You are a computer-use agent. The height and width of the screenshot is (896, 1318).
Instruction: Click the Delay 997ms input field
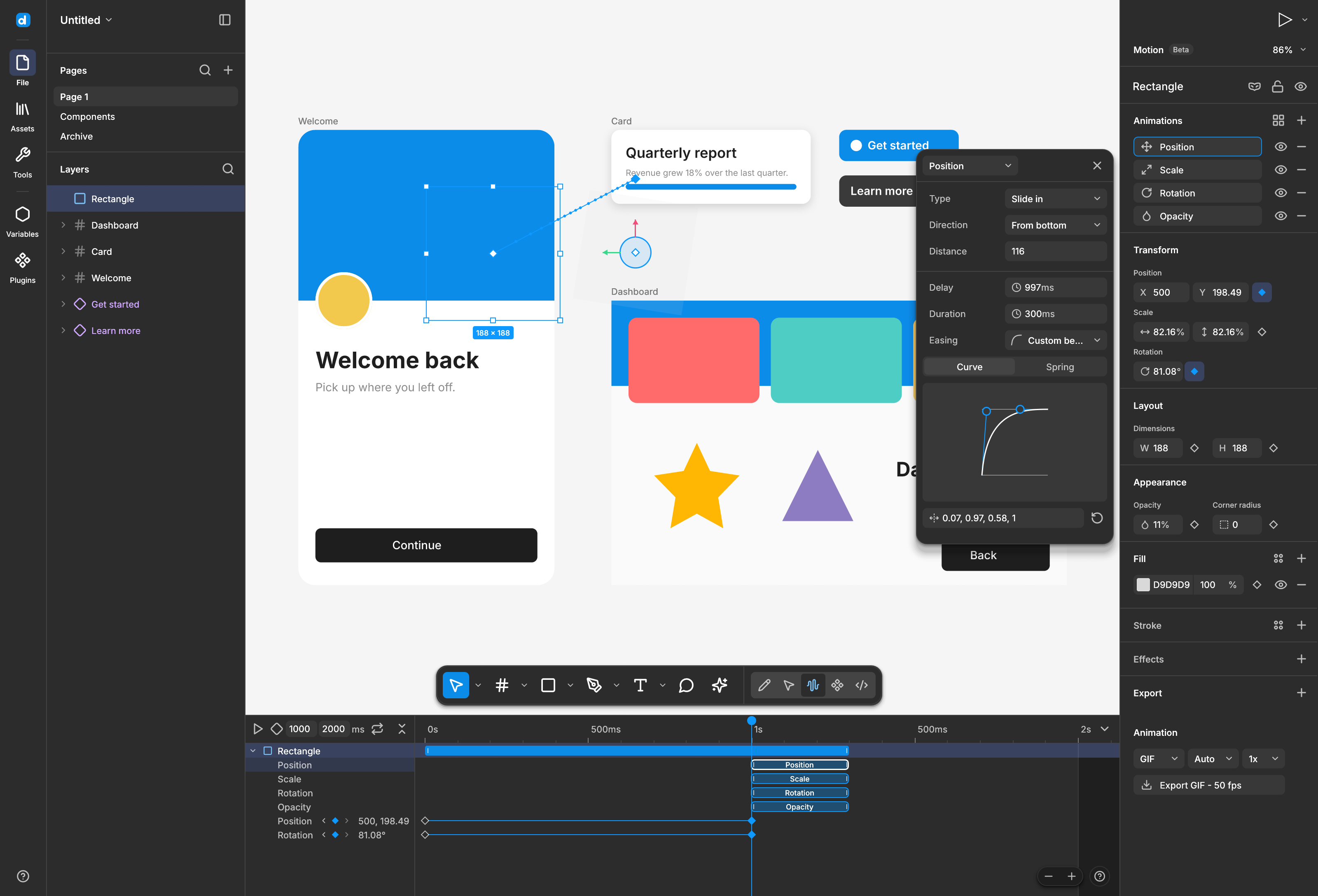[1055, 287]
